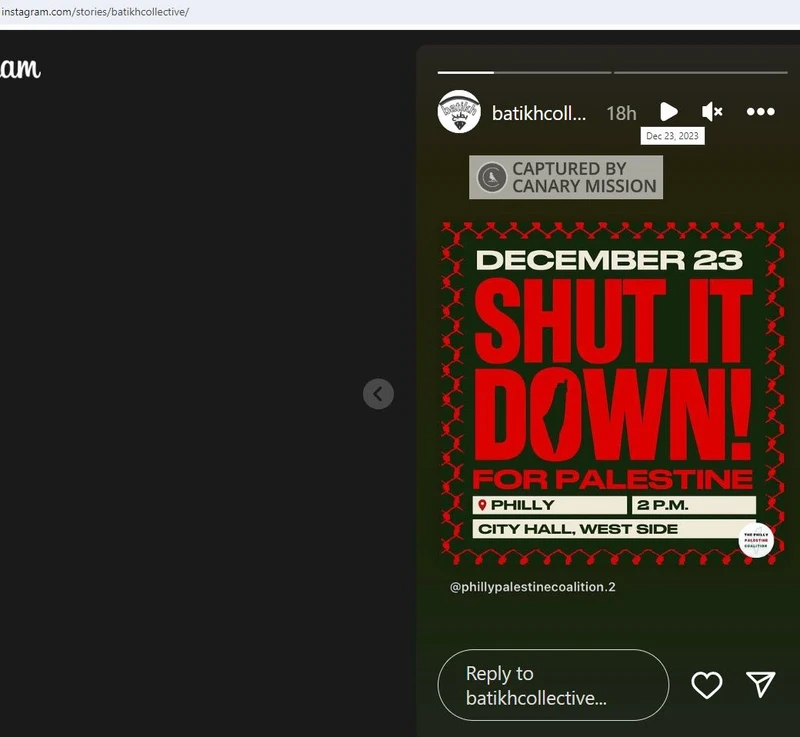This screenshot has width=800, height=737.
Task: Open the three-dot story options menu
Action: [760, 112]
